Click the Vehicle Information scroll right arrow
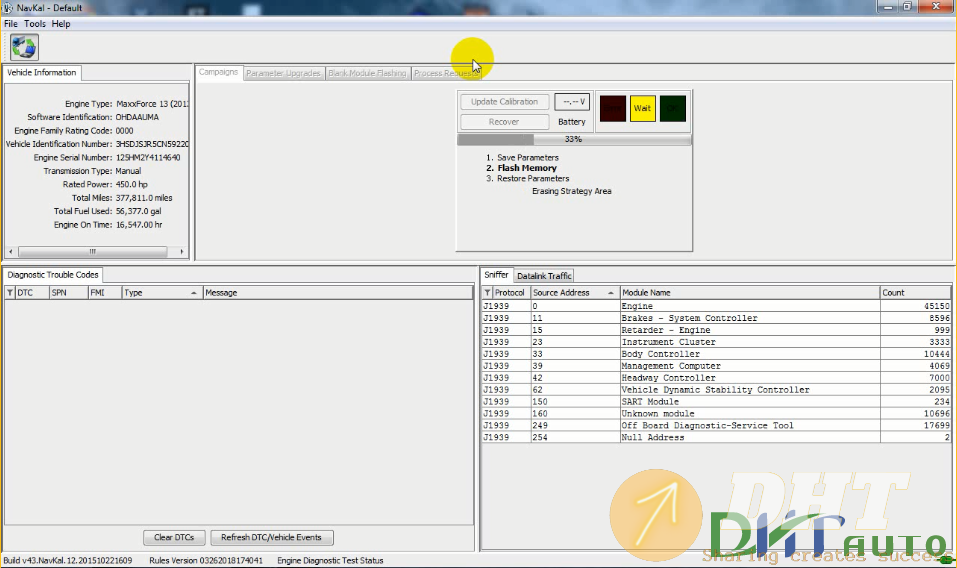The image size is (957, 568). click(x=181, y=251)
